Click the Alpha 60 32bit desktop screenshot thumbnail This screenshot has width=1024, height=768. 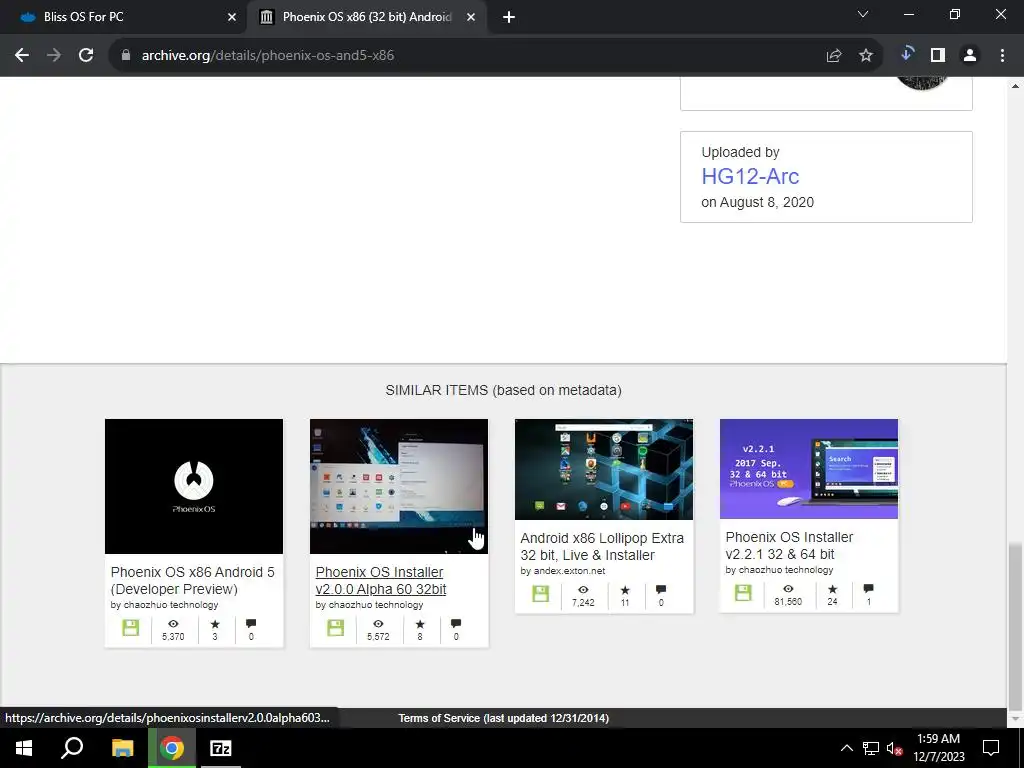pos(399,487)
